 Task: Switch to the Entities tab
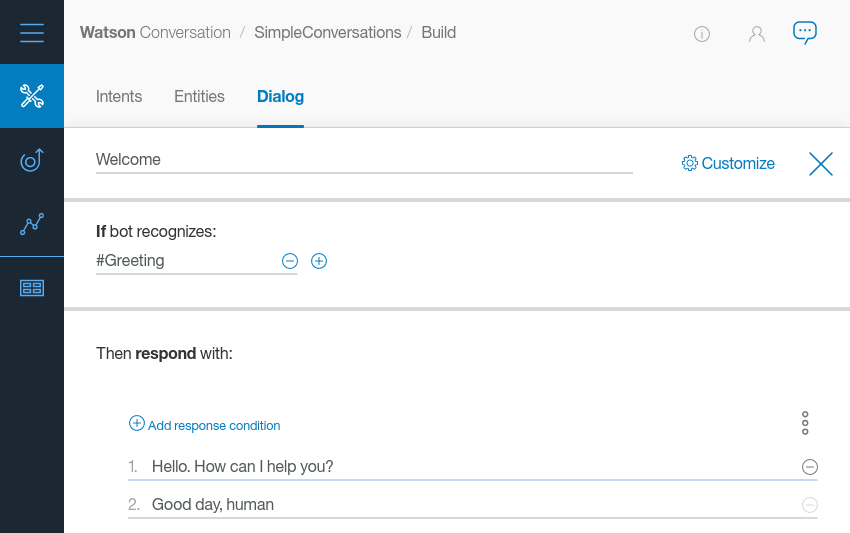pos(199,97)
